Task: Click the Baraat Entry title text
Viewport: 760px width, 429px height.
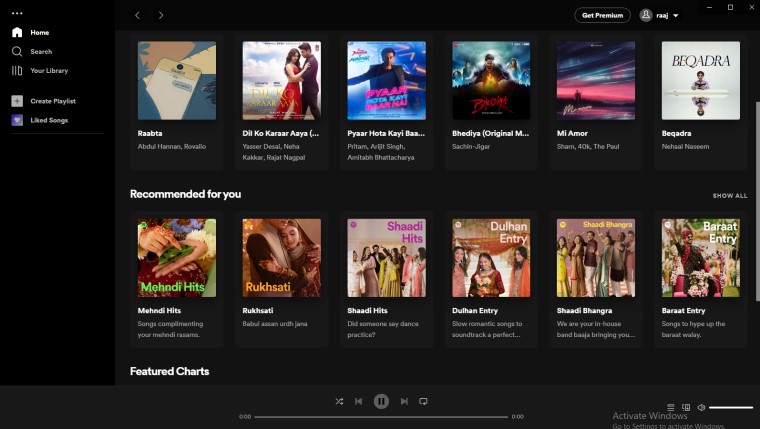Action: click(683, 311)
